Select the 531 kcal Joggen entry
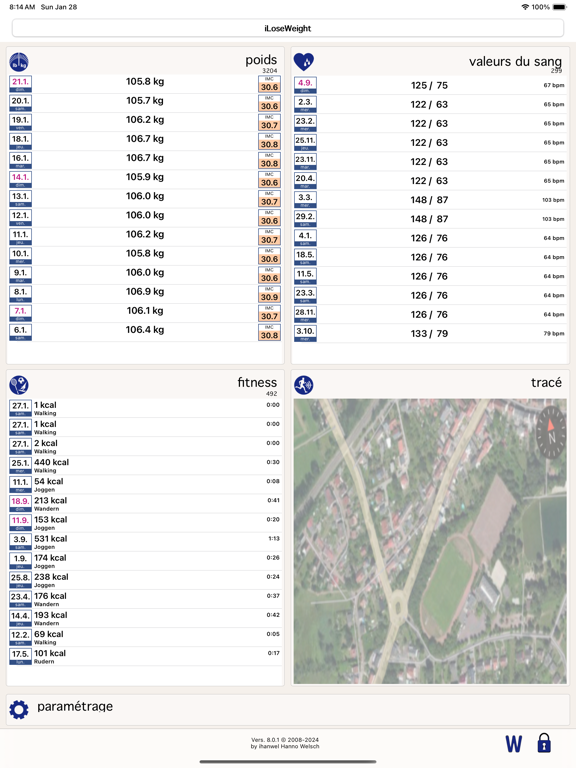The height and width of the screenshot is (768, 576). coord(145,542)
